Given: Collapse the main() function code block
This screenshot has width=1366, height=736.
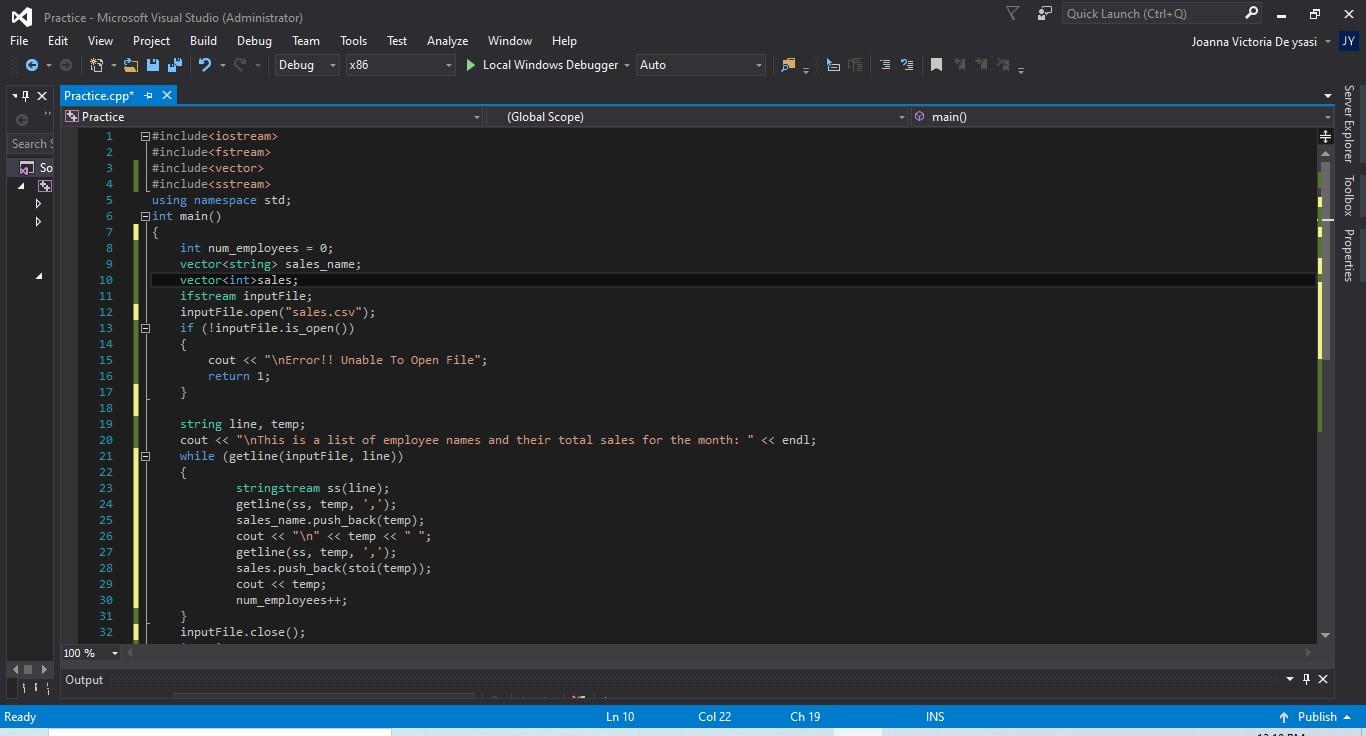Looking at the screenshot, I should point(145,216).
